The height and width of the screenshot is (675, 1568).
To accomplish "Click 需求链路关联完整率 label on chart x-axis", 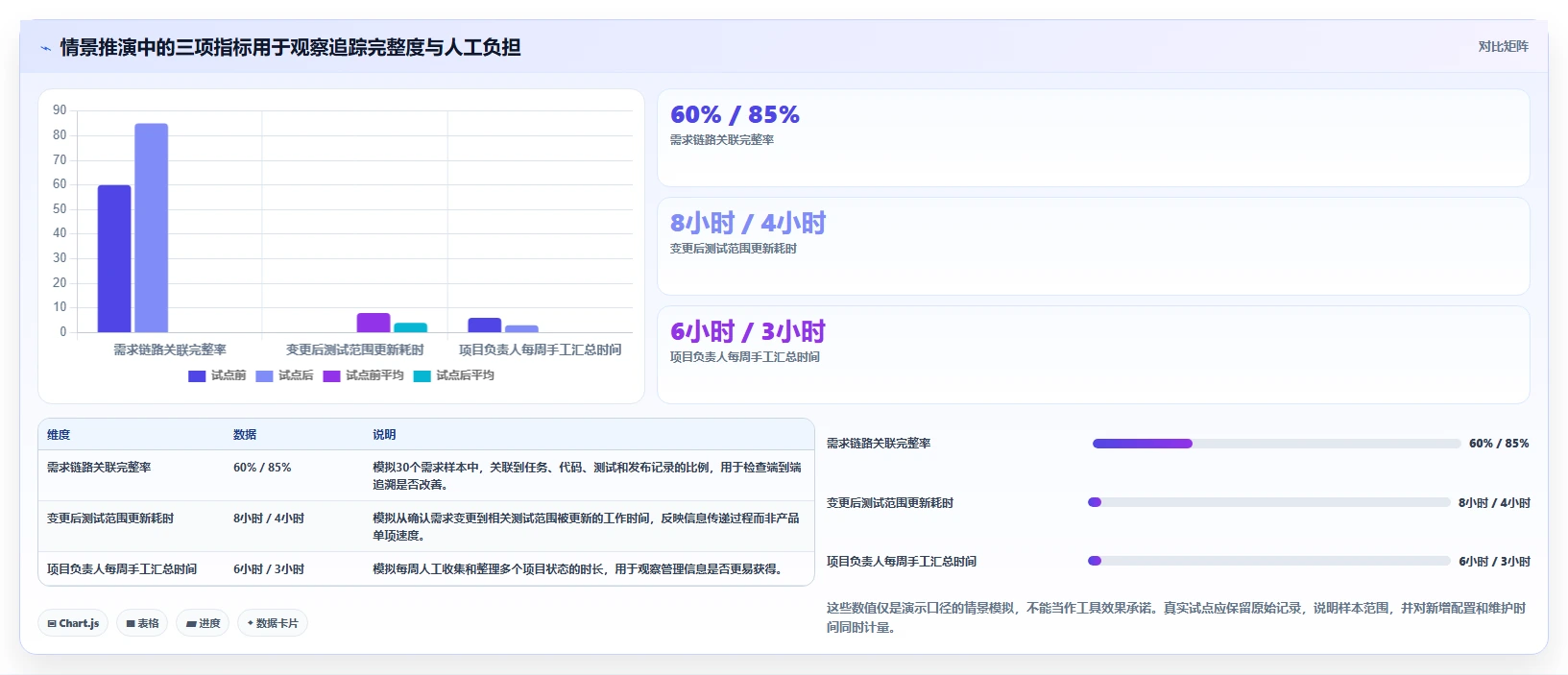I will coord(170,350).
